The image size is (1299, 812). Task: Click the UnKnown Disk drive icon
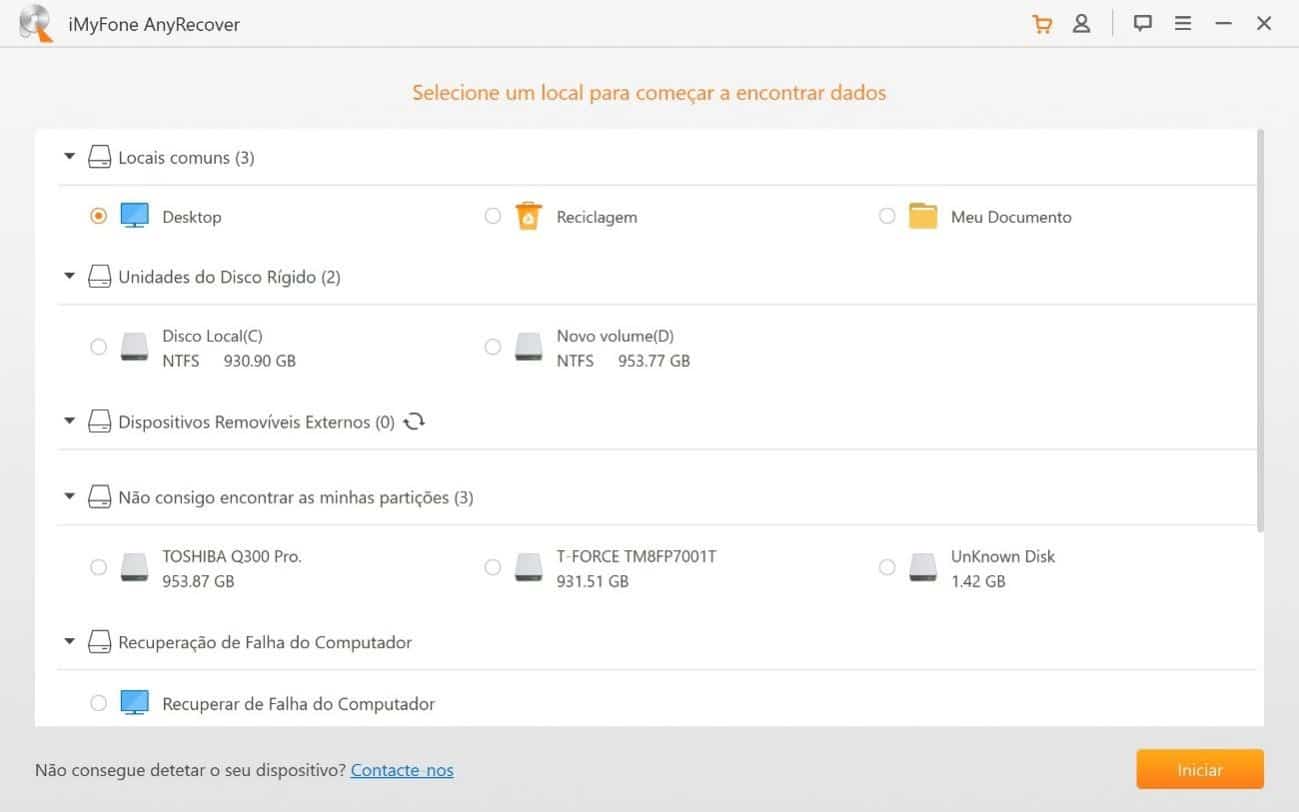(x=923, y=567)
